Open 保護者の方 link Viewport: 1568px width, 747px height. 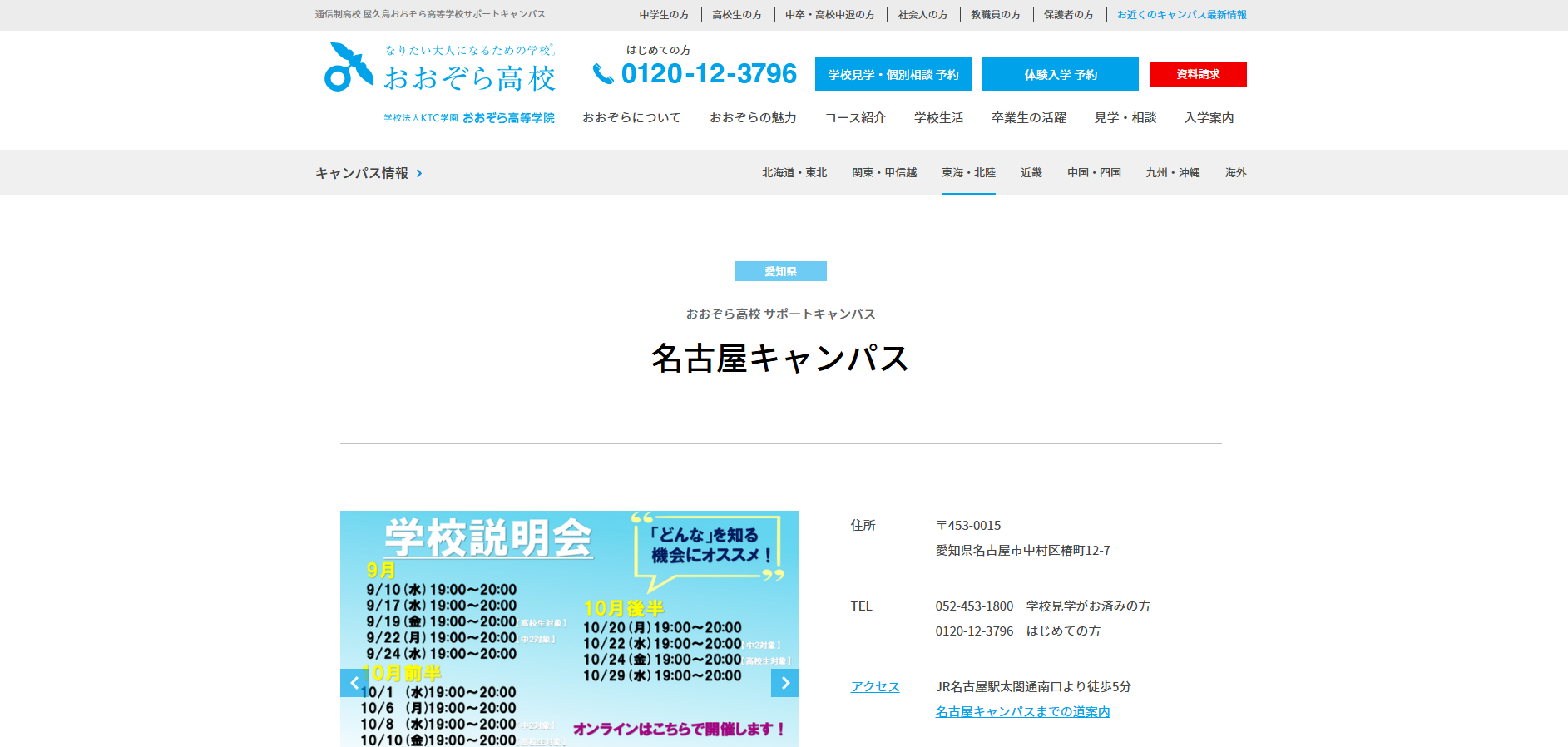click(x=1069, y=14)
